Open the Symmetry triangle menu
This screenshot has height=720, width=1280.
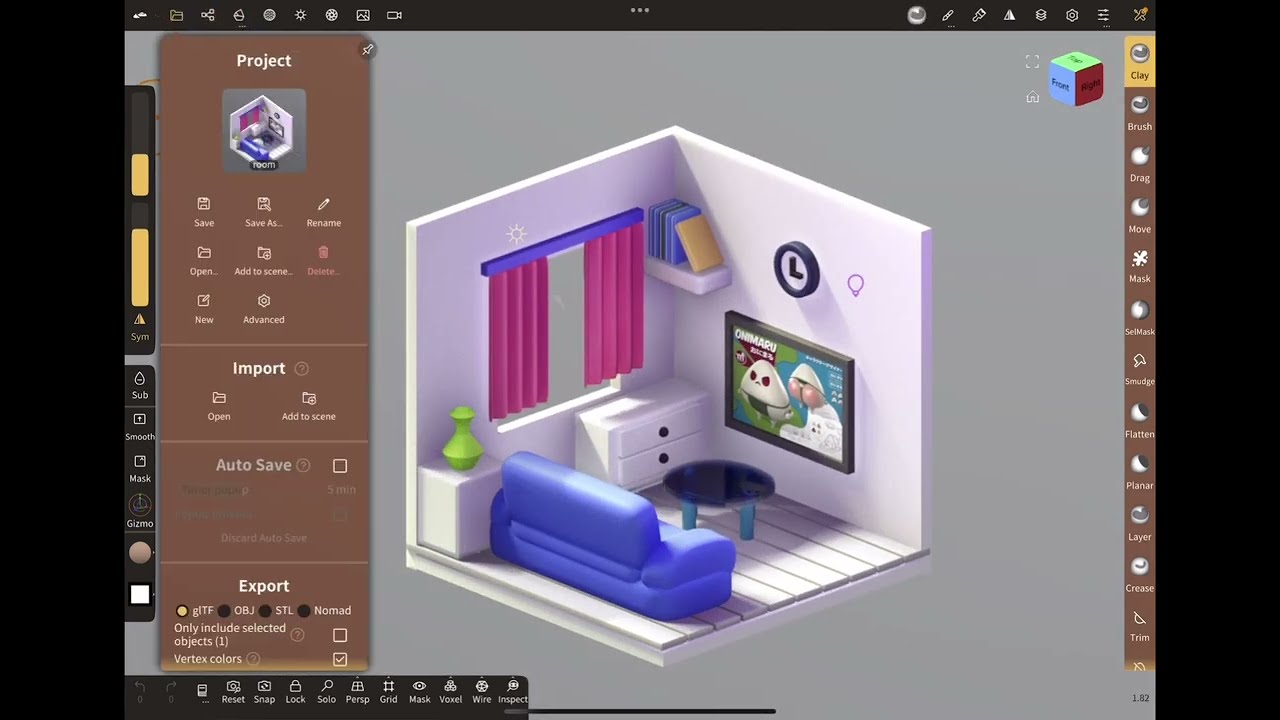pyautogui.click(x=1010, y=15)
